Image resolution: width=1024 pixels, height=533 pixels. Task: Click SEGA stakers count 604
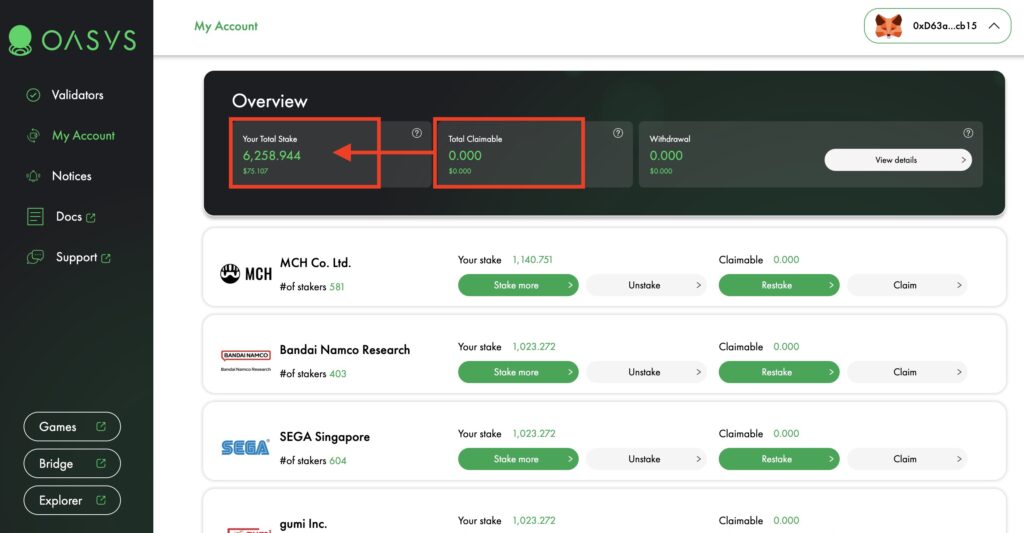tap(338, 460)
